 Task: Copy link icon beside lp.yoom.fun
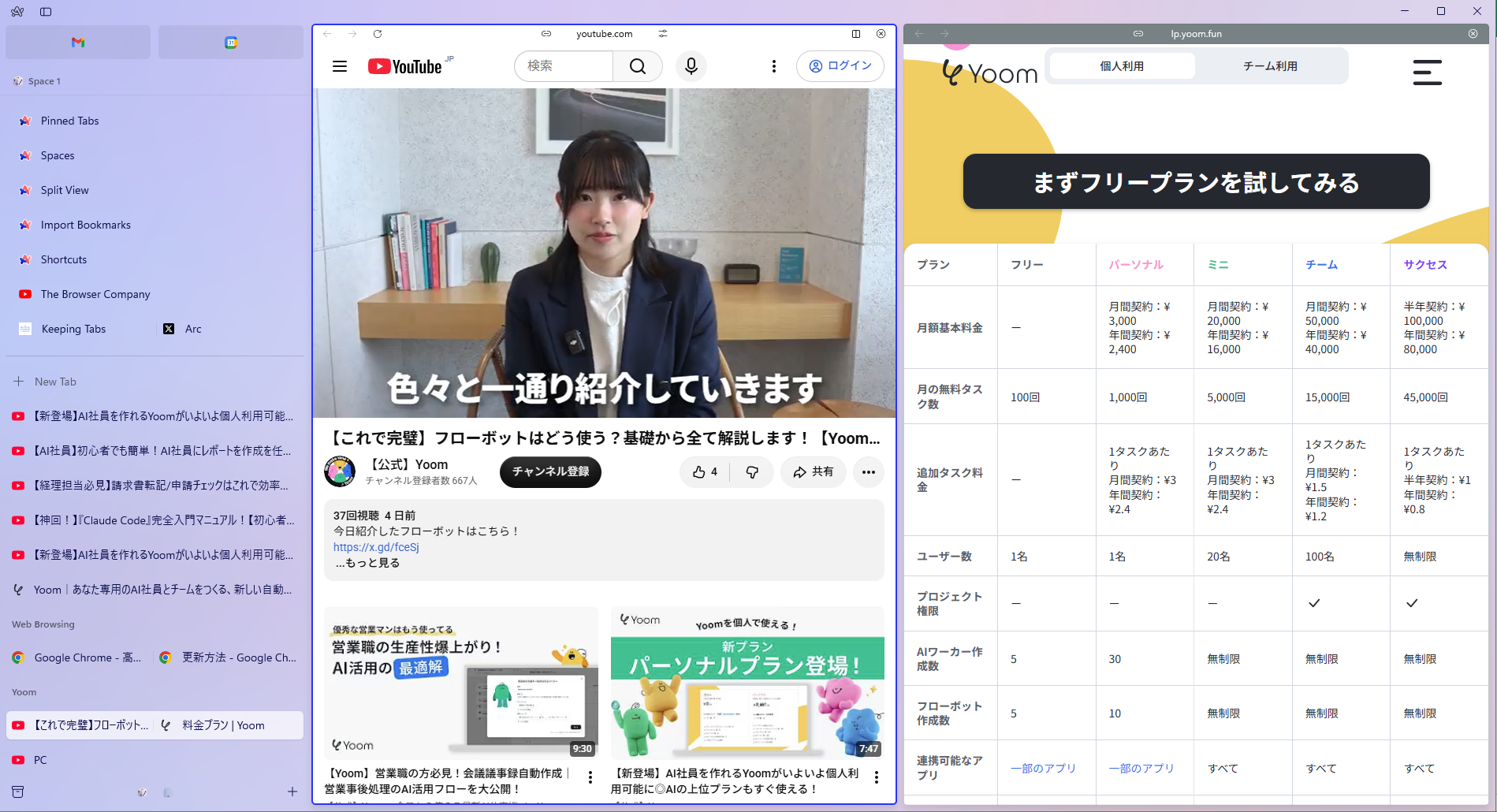[1138, 34]
